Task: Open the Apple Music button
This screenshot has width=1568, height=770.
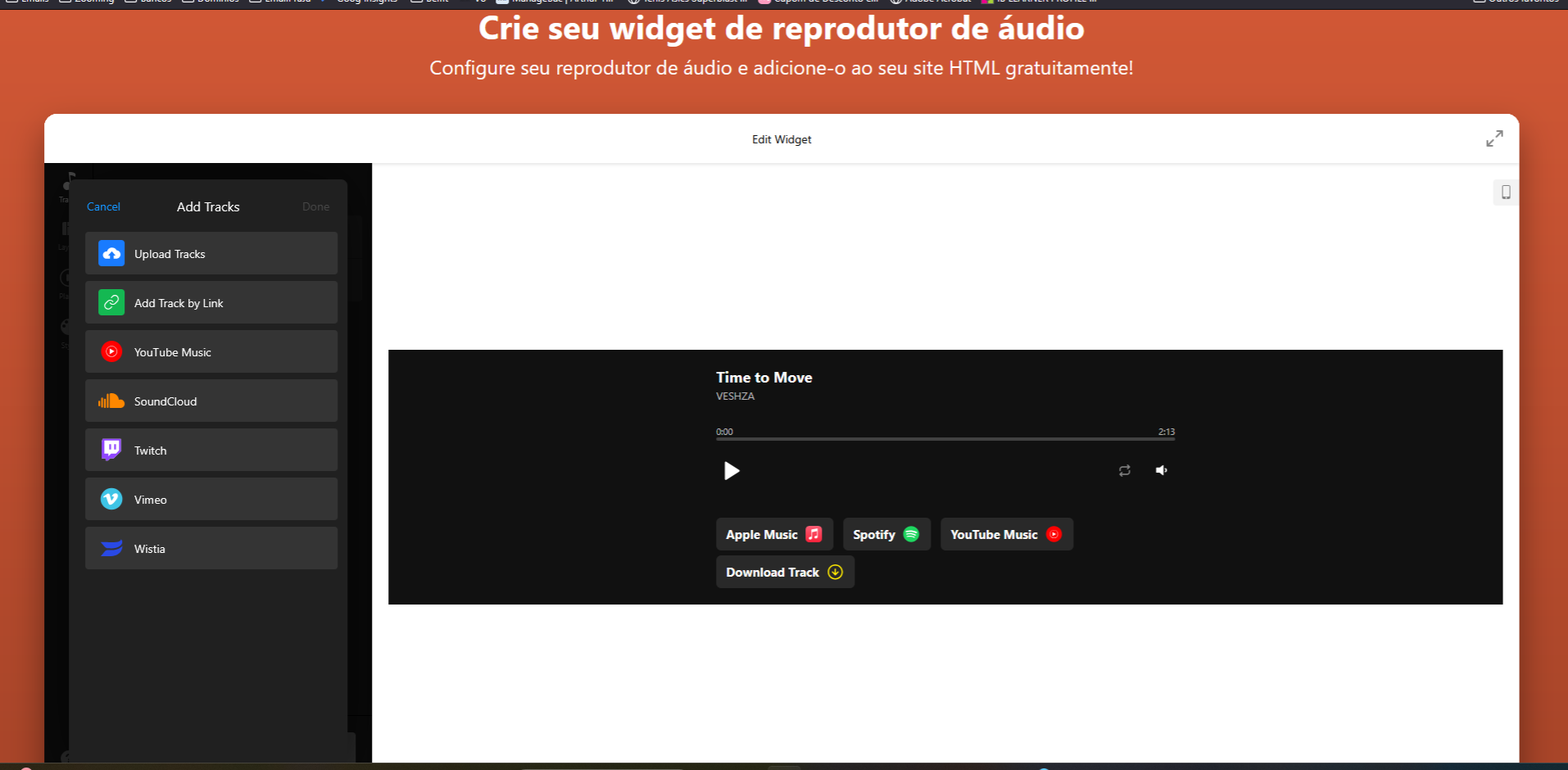Action: pyautogui.click(x=774, y=534)
